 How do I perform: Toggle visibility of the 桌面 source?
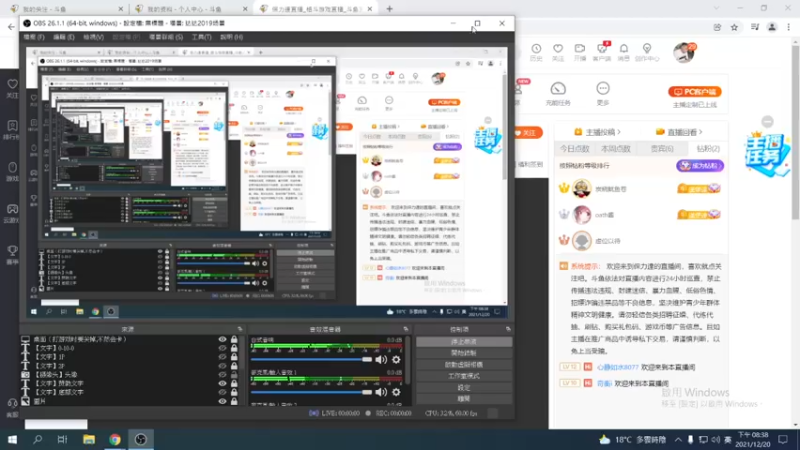(x=222, y=339)
